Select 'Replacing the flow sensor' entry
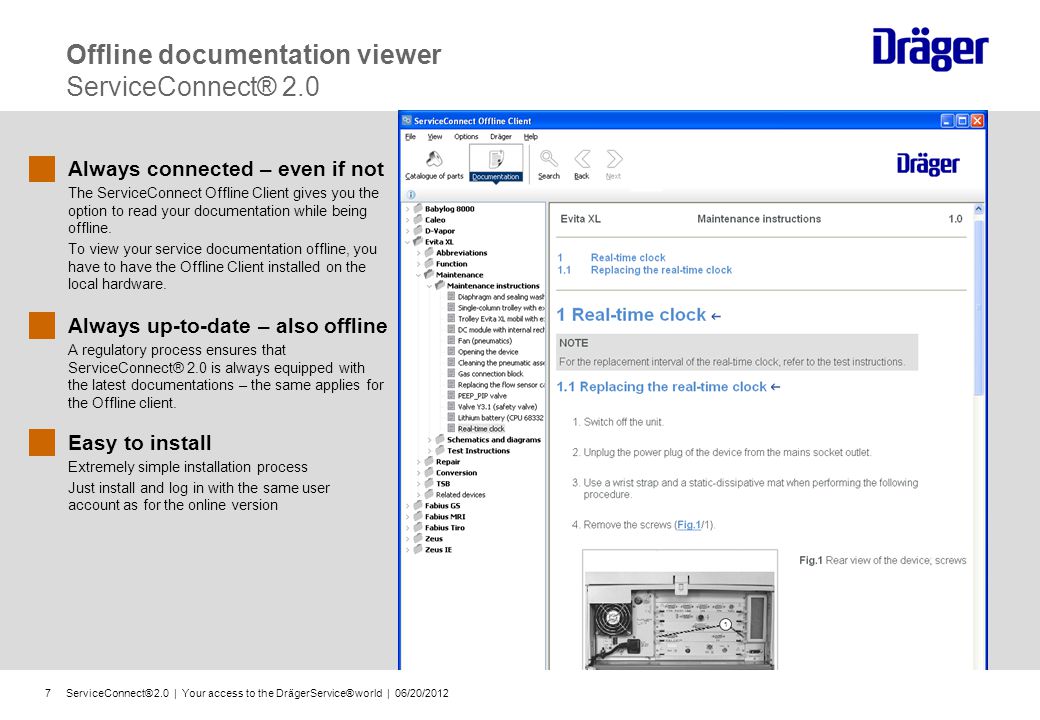The image size is (1040, 720). tap(501, 385)
